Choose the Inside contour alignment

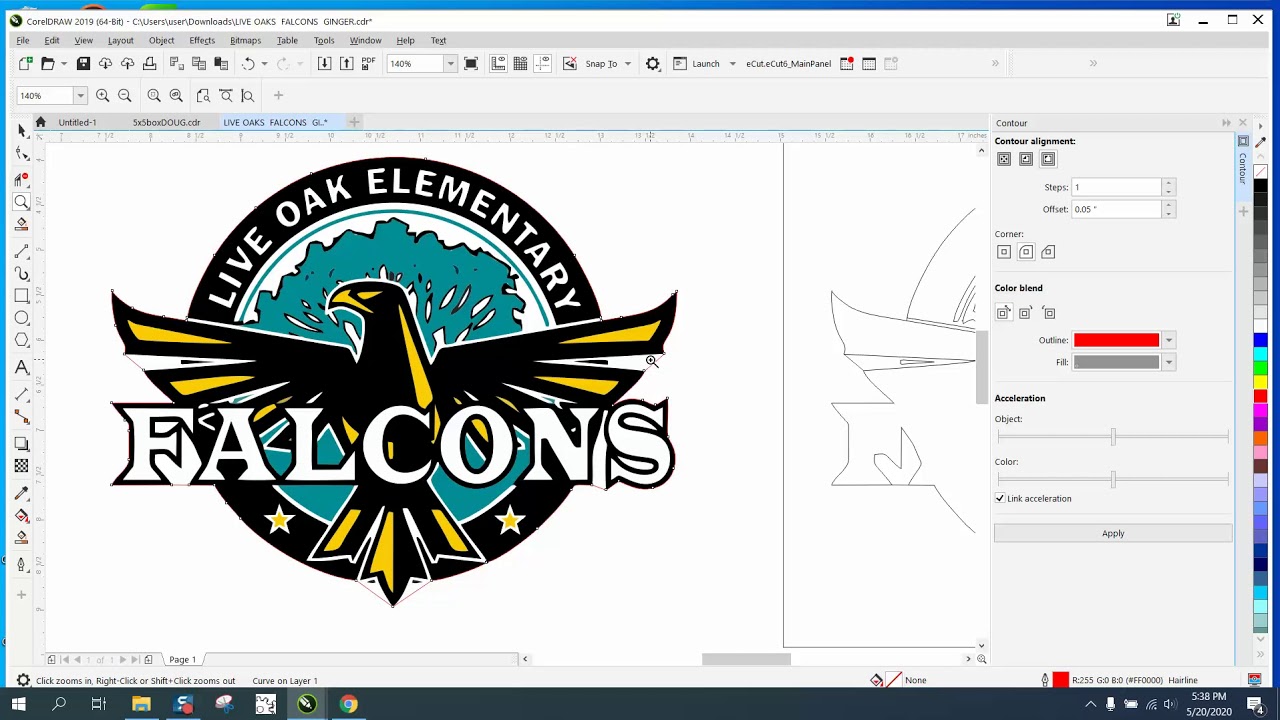click(x=1026, y=159)
